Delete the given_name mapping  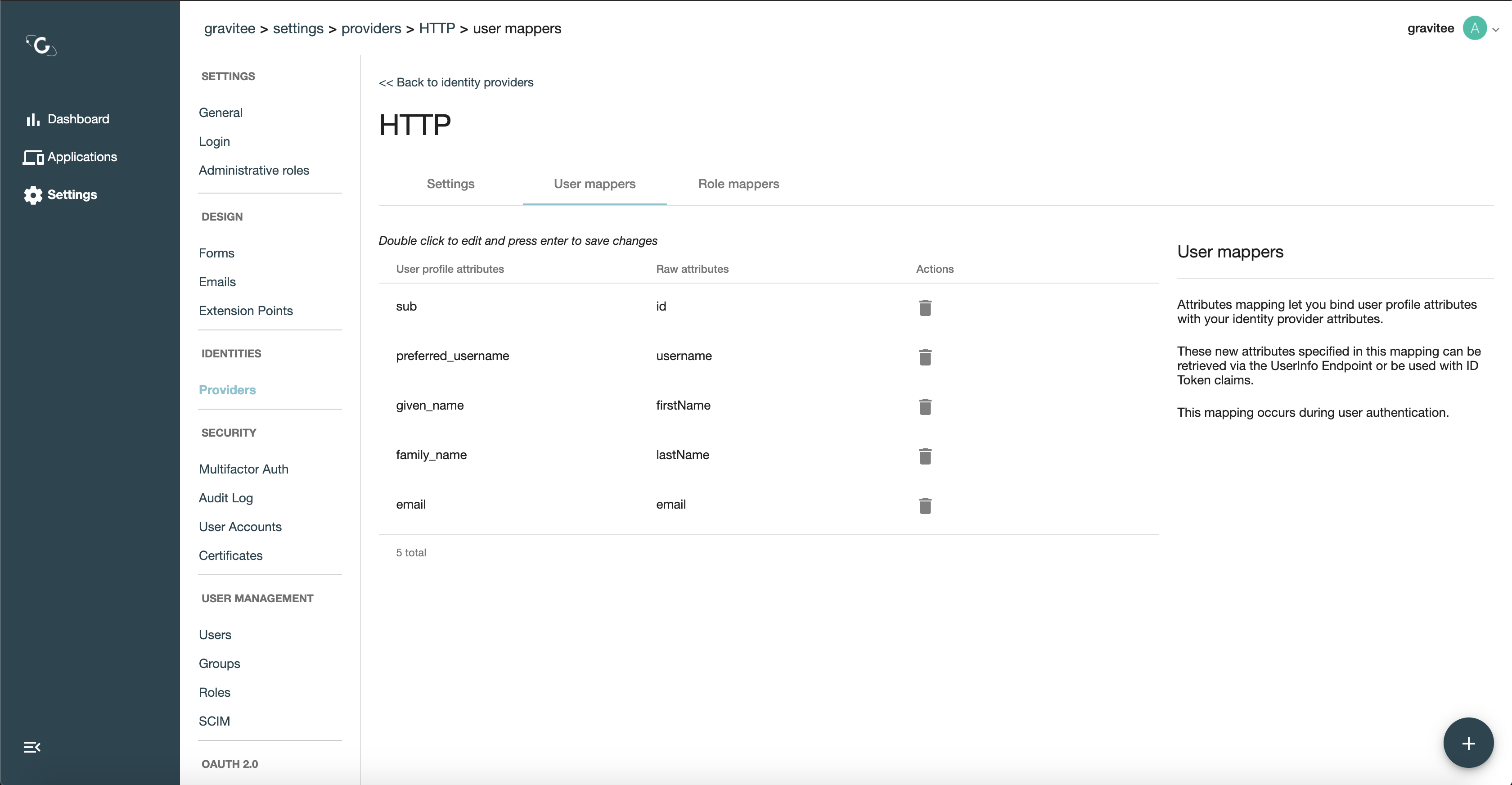[x=925, y=406]
